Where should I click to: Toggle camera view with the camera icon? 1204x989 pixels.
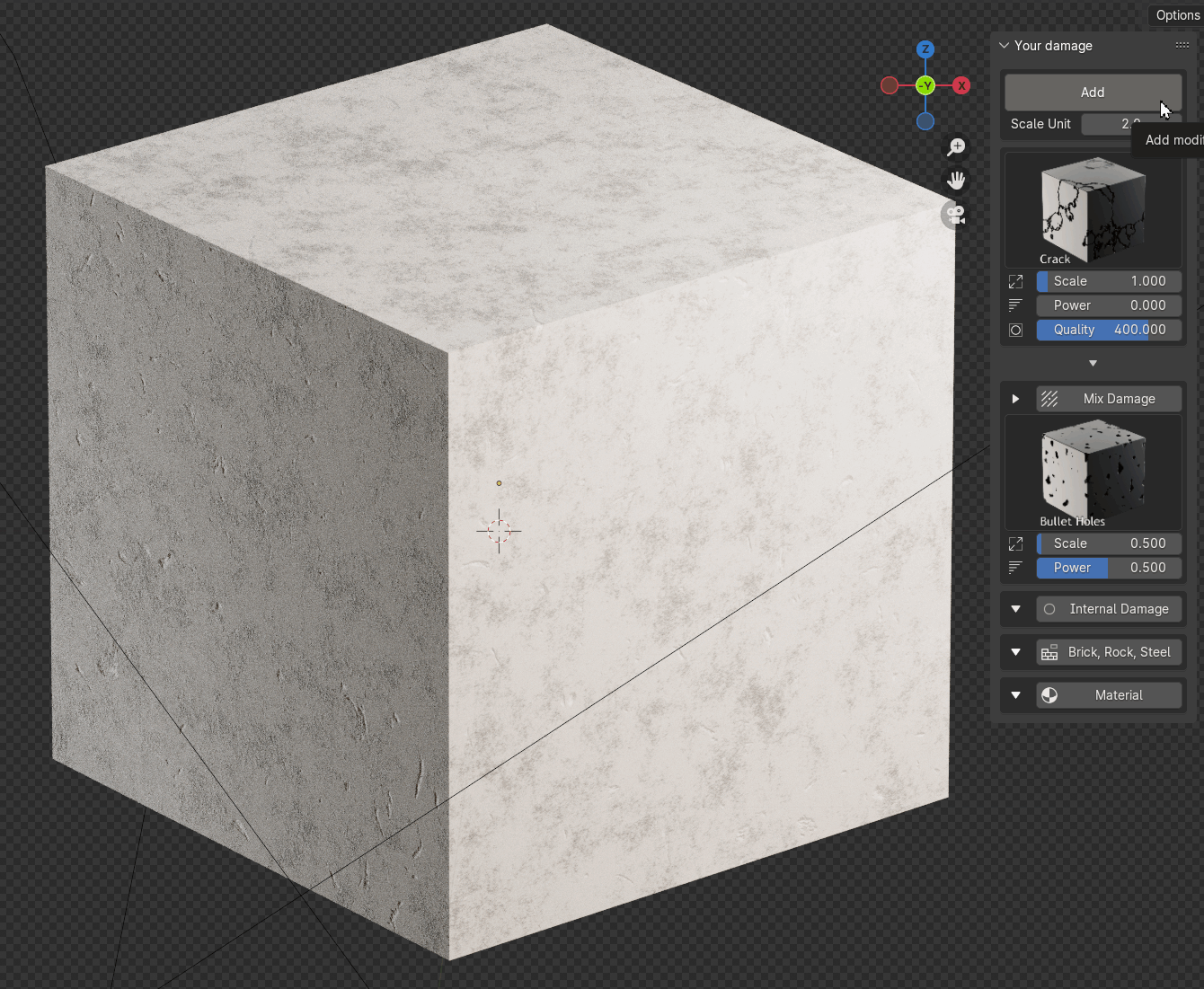pos(956,215)
